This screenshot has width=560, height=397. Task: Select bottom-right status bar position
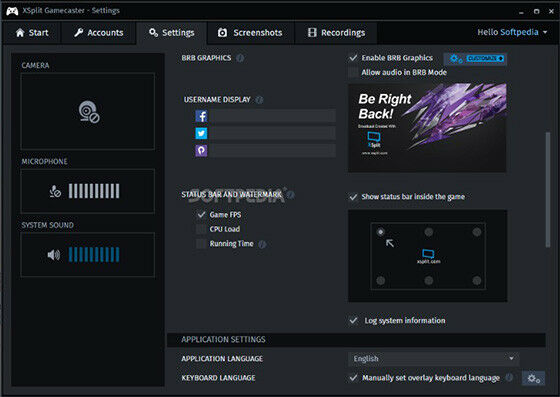[x=477, y=281]
